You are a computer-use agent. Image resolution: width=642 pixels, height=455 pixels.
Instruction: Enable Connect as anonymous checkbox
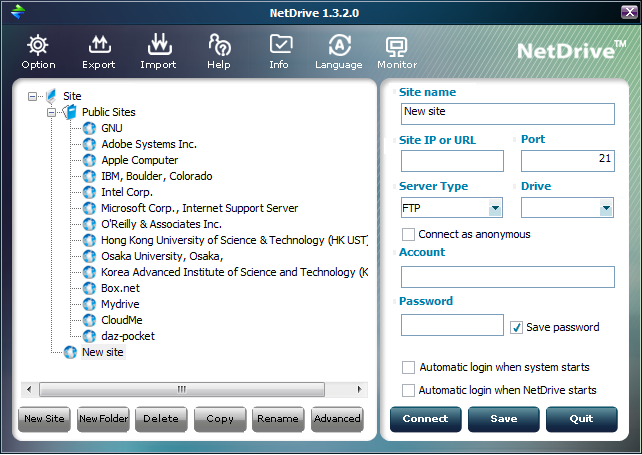tap(408, 235)
